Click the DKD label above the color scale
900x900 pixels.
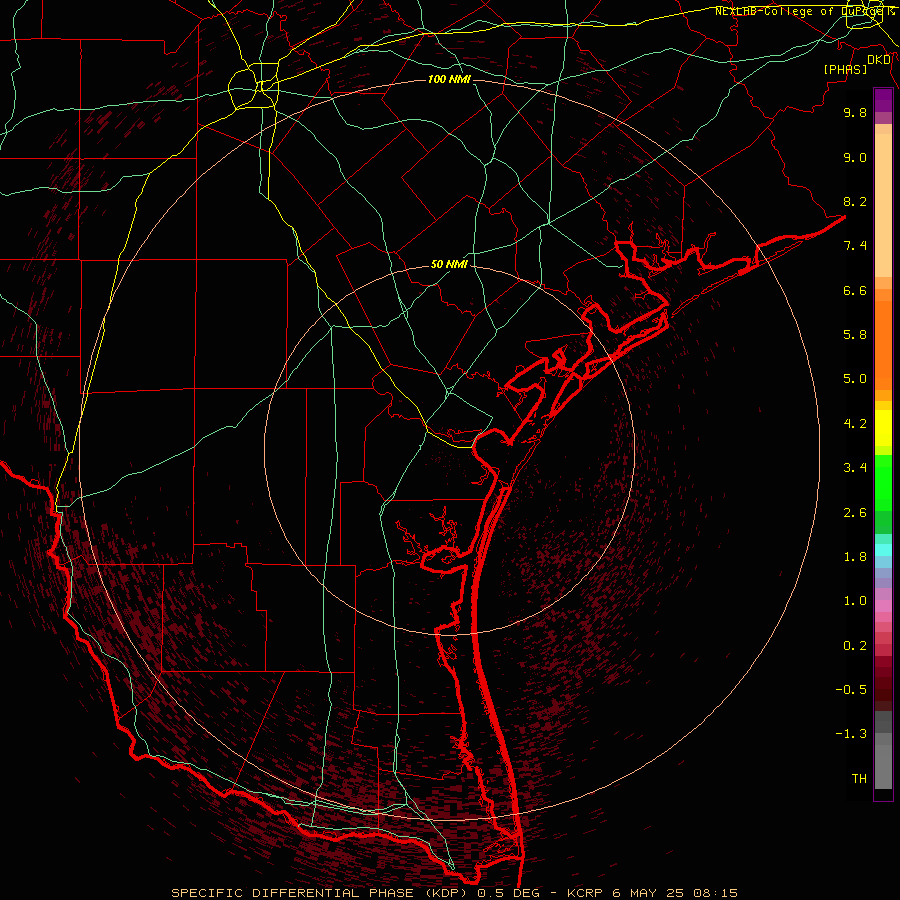[x=879, y=60]
